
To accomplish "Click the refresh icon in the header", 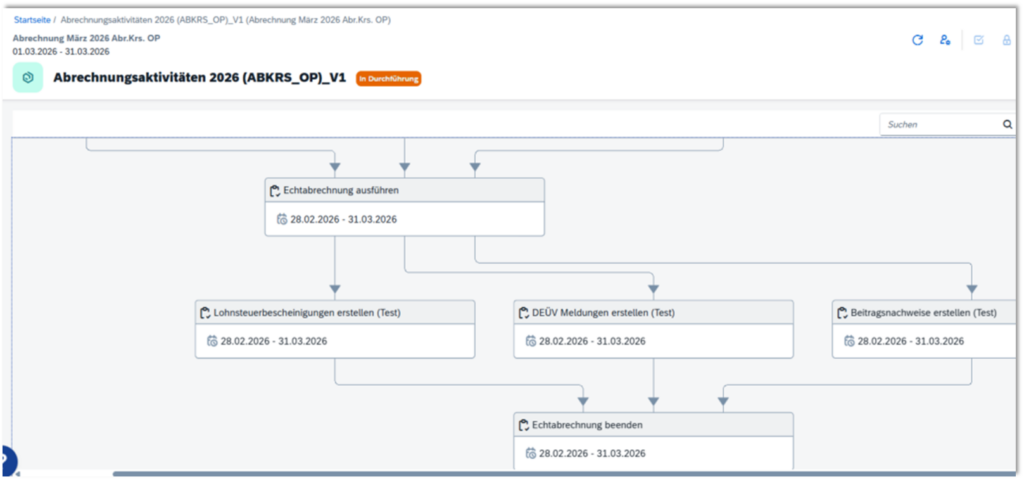I will point(917,40).
